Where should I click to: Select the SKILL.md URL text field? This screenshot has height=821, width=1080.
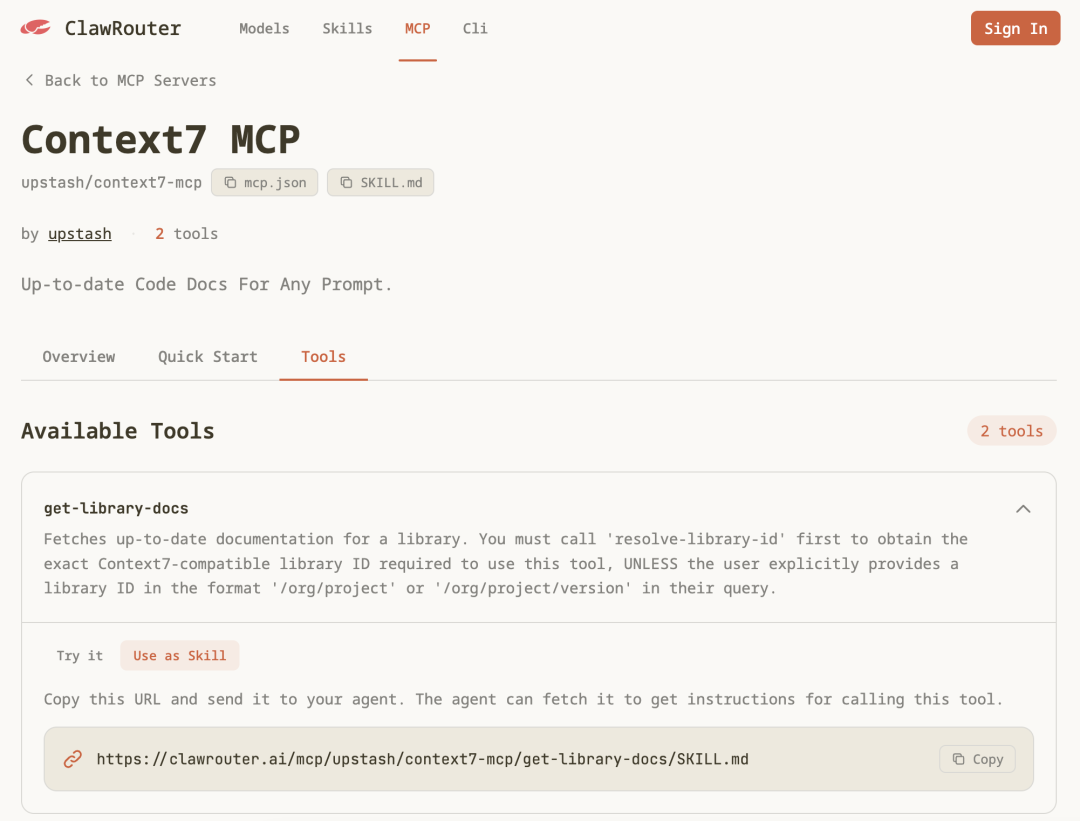point(420,759)
